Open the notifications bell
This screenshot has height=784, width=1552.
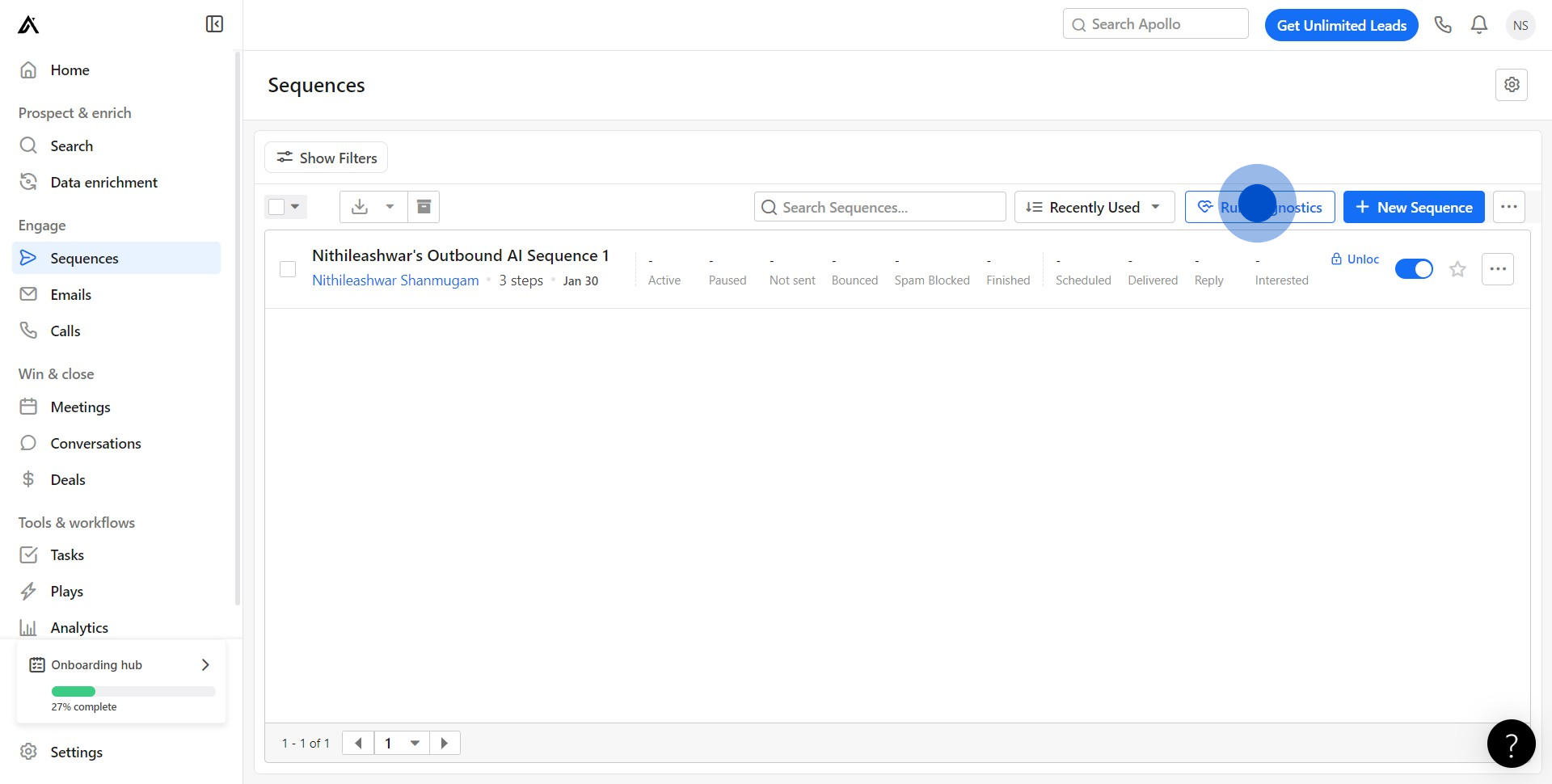[1479, 25]
